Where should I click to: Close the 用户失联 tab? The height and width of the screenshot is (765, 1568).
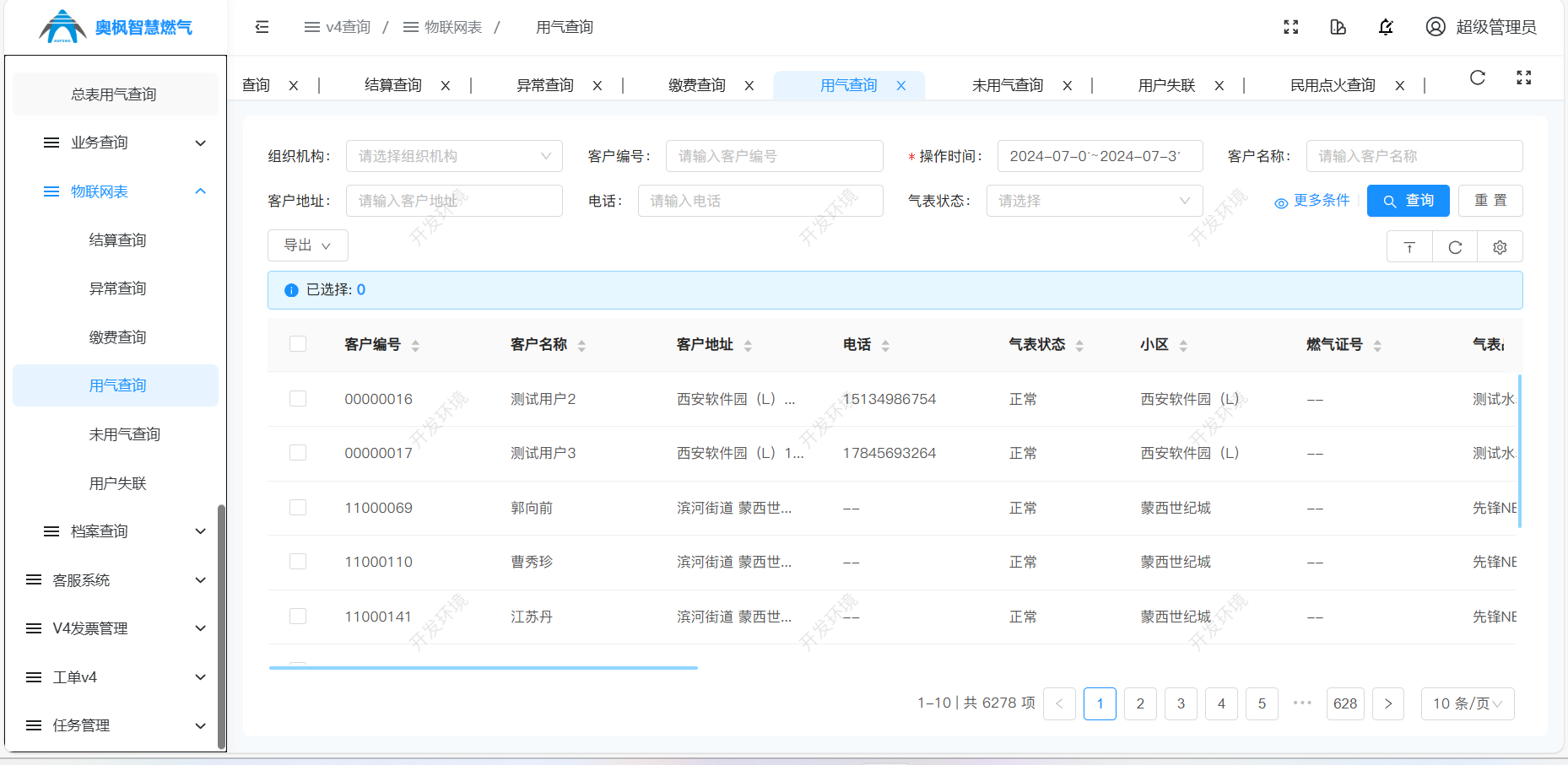(1219, 85)
